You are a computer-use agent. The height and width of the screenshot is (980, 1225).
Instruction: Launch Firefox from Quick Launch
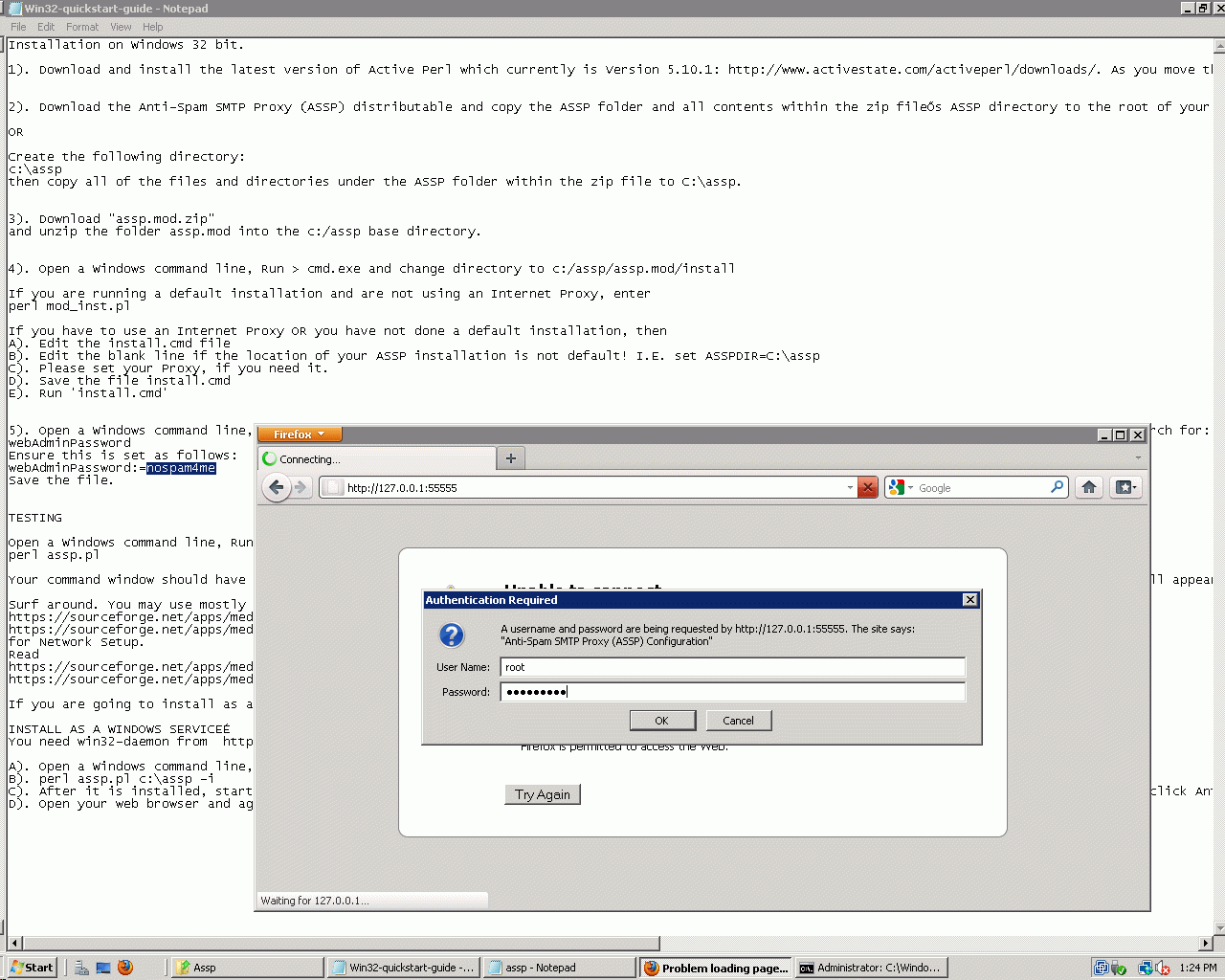pyautogui.click(x=125, y=968)
